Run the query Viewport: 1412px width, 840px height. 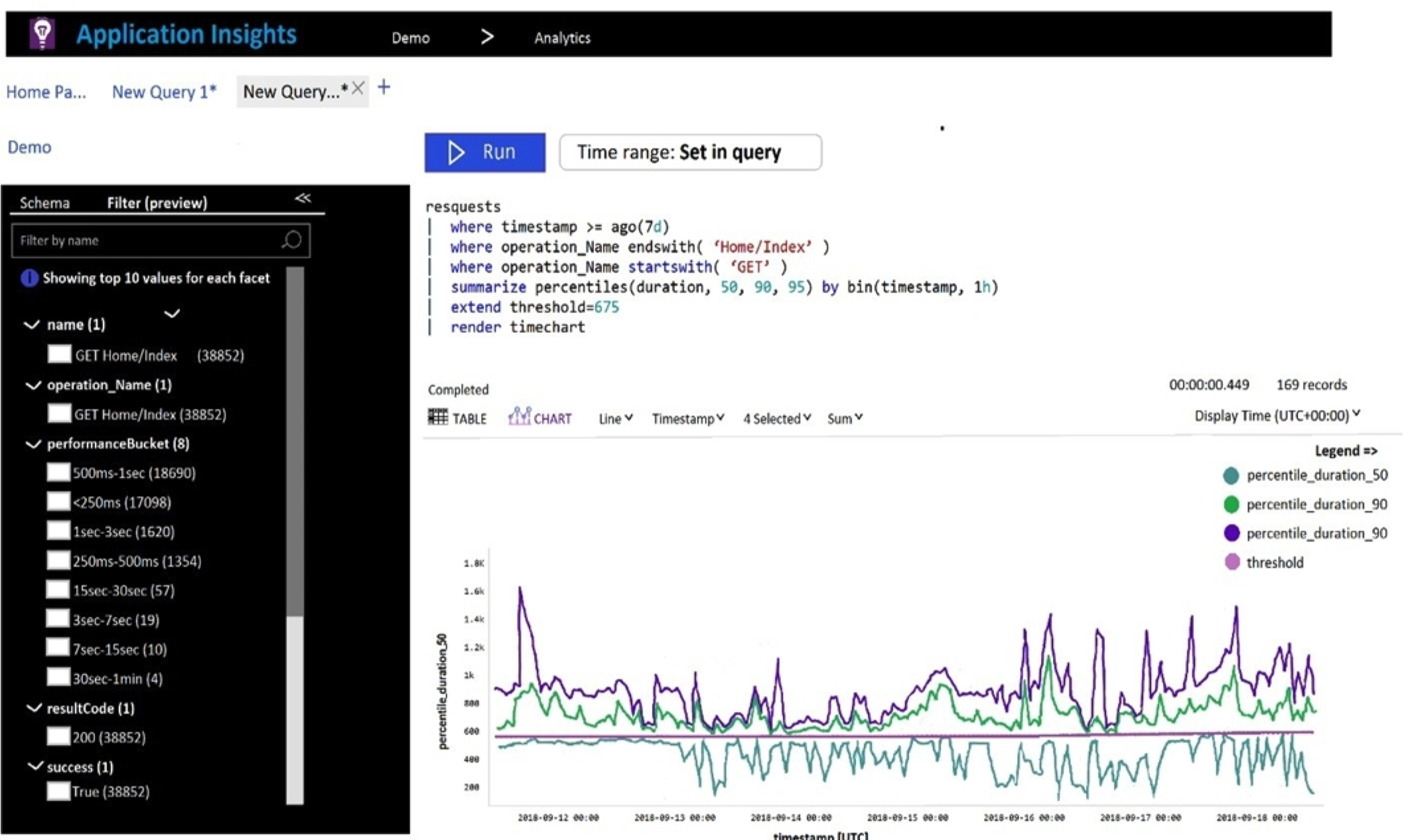tap(485, 153)
